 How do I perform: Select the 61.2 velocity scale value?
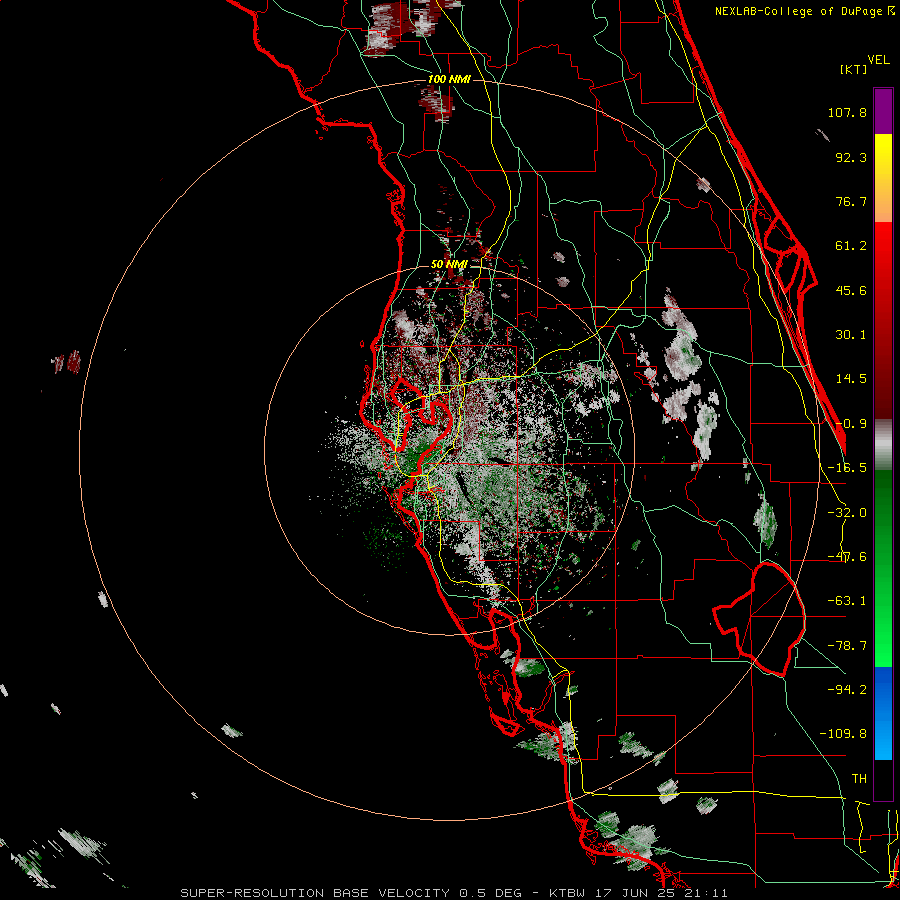pyautogui.click(x=851, y=246)
